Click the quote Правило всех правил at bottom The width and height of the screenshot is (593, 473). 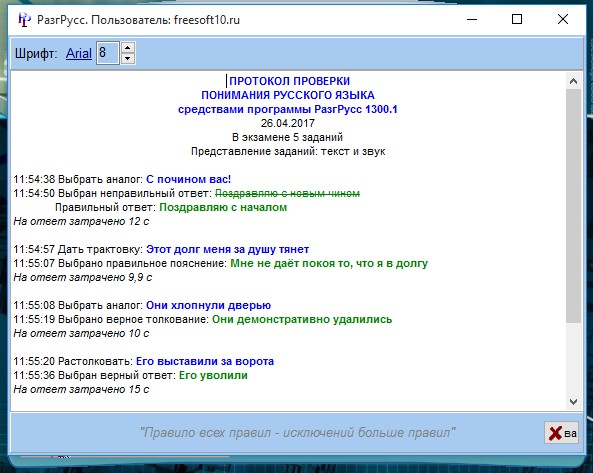298,433
